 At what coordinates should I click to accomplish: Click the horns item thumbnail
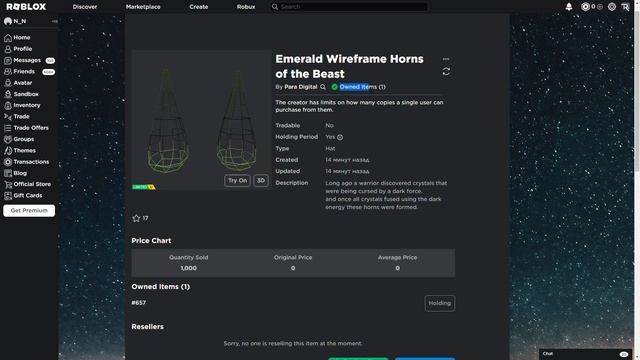[202, 120]
